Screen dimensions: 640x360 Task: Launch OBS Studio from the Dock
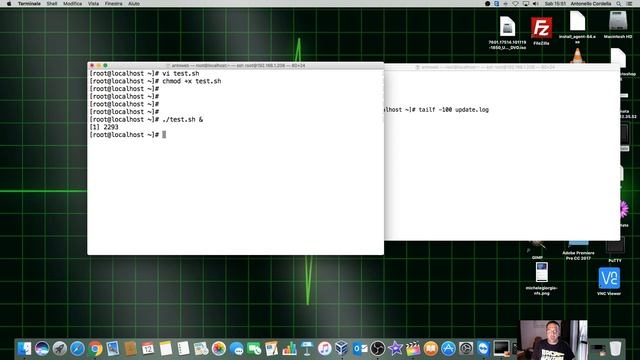(x=378, y=349)
